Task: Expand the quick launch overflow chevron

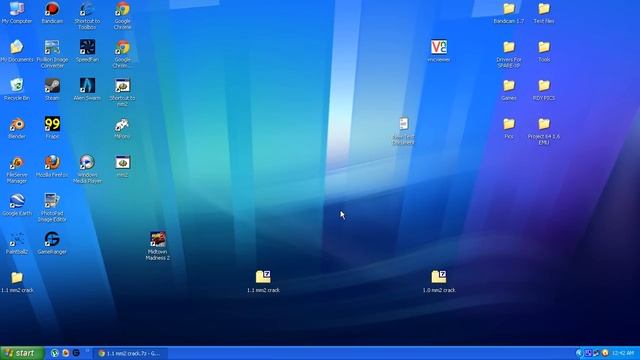Action: pyautogui.click(x=87, y=351)
